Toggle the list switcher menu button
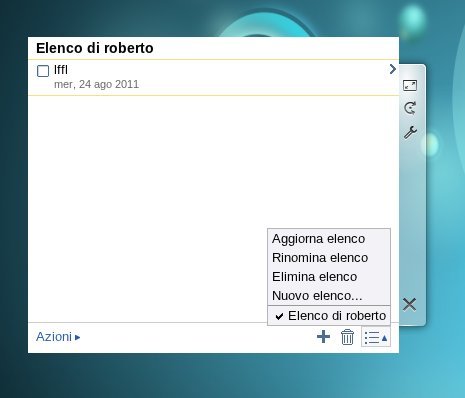The image size is (465, 398). 376,337
